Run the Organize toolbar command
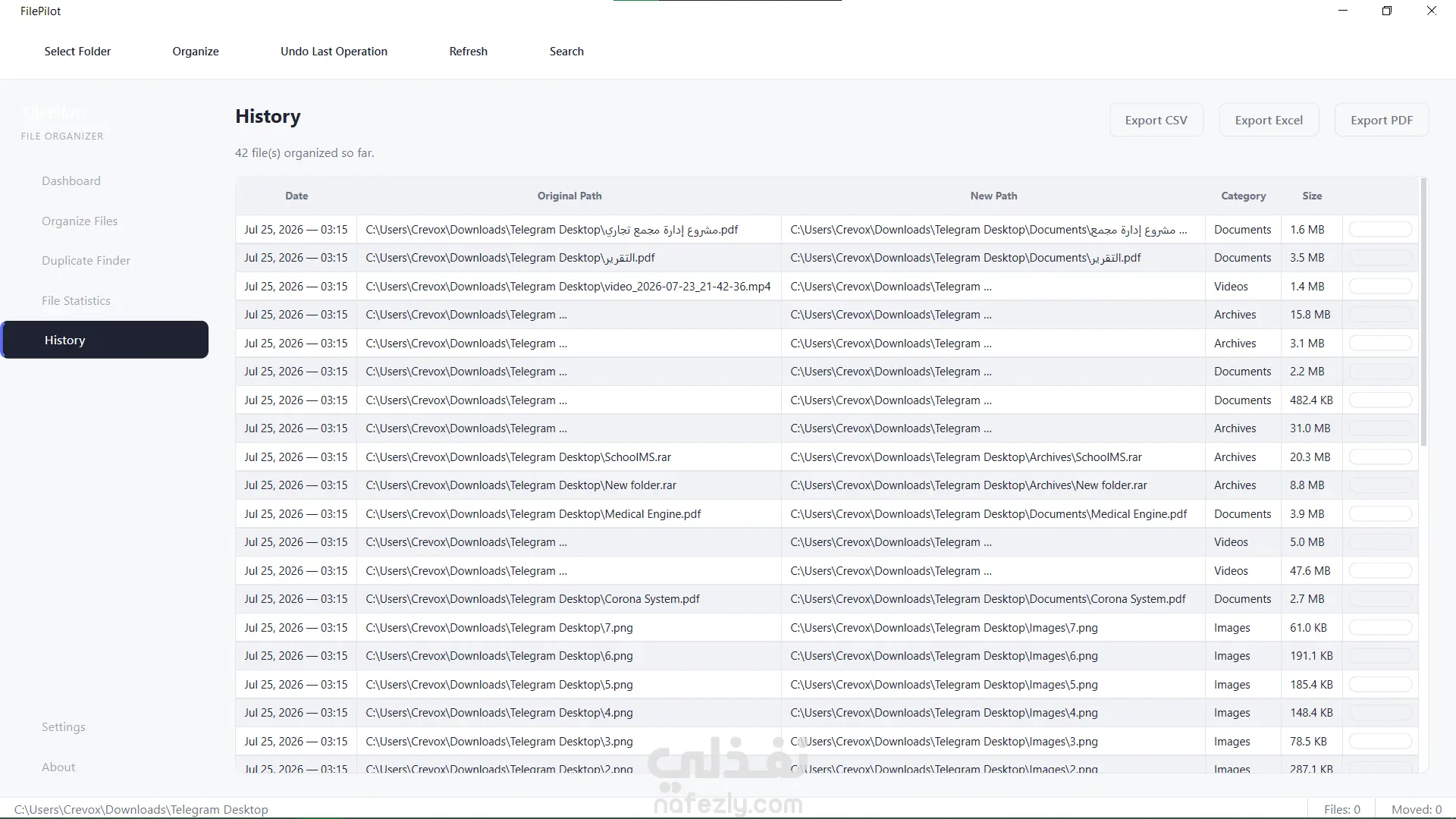 coord(196,52)
